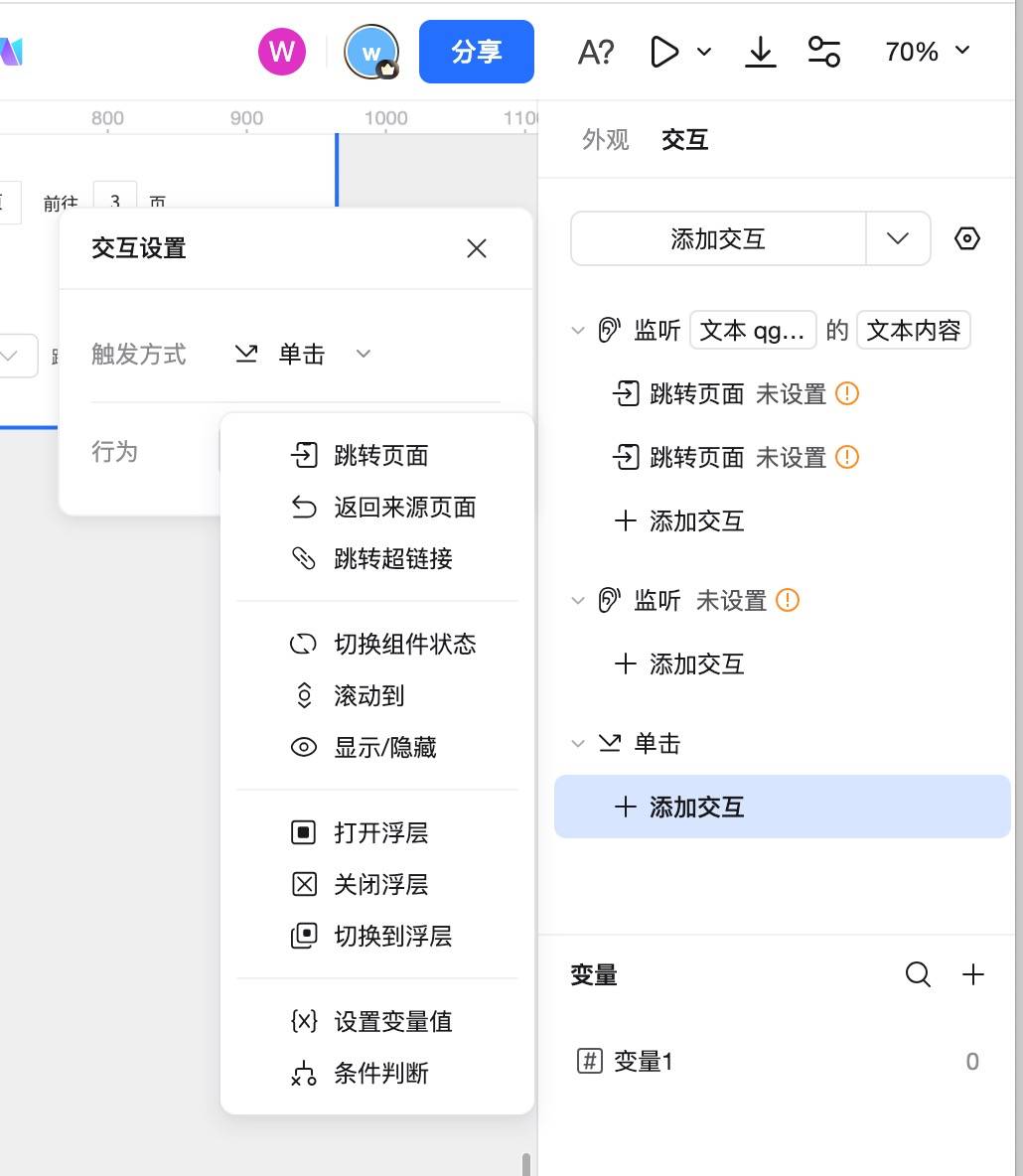Click the ear icon of the first 监听

609,330
